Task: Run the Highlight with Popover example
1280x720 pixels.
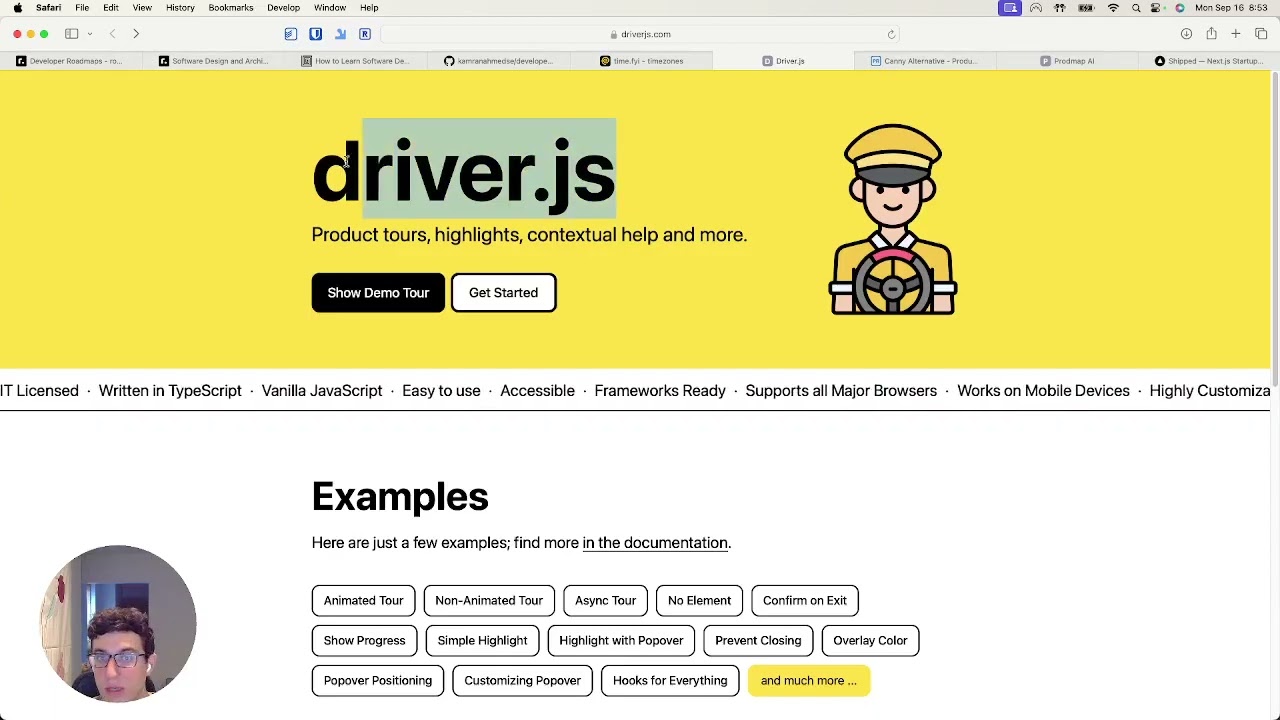Action: coord(621,641)
